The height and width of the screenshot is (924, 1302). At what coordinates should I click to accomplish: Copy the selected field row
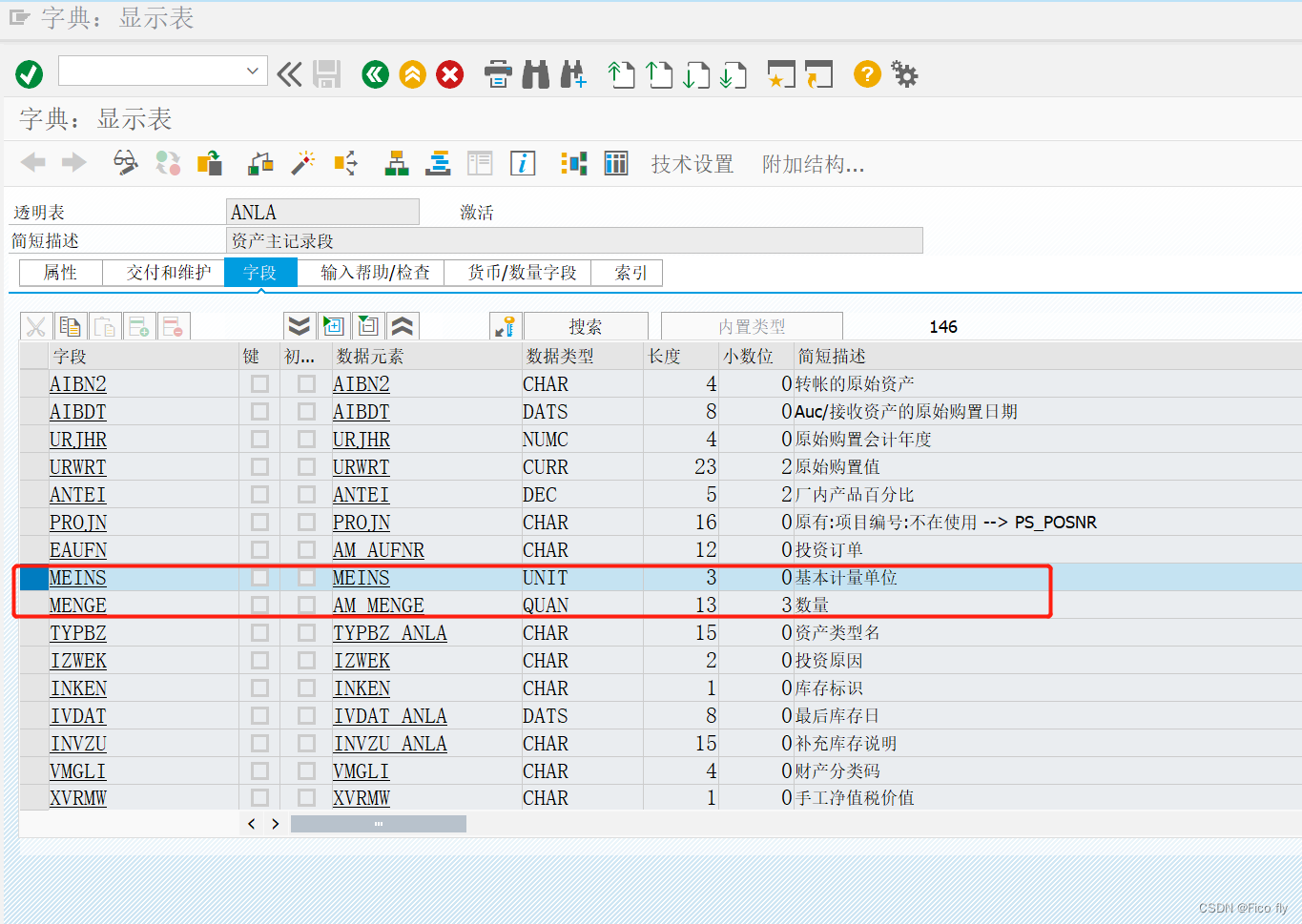[71, 325]
